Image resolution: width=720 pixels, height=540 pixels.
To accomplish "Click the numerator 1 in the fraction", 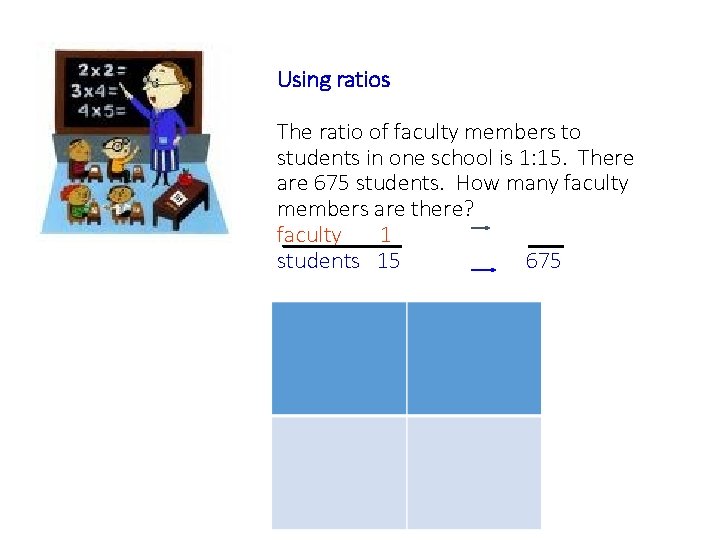I will (386, 235).
